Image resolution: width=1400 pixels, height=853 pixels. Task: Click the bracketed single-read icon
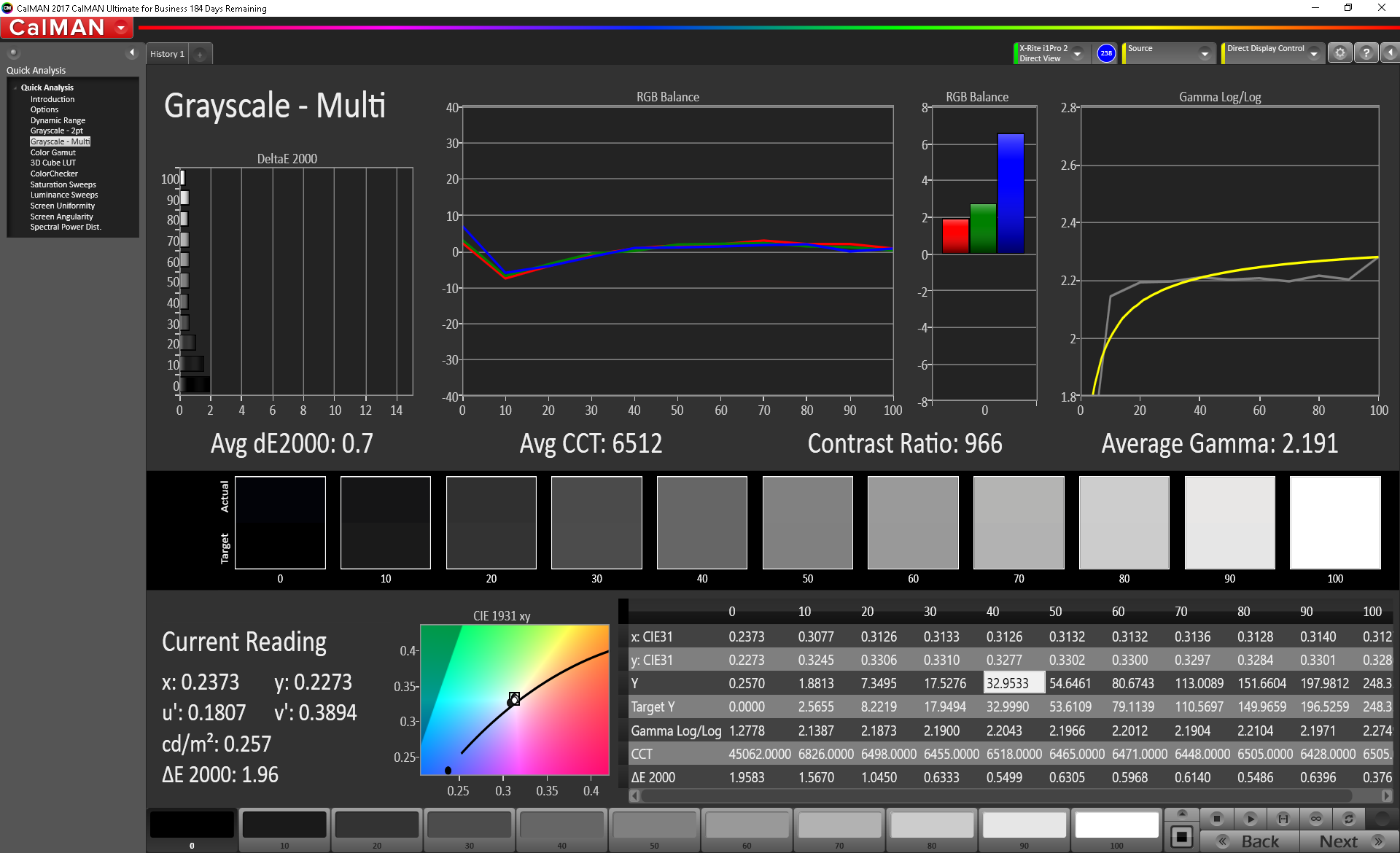pyautogui.click(x=1283, y=819)
